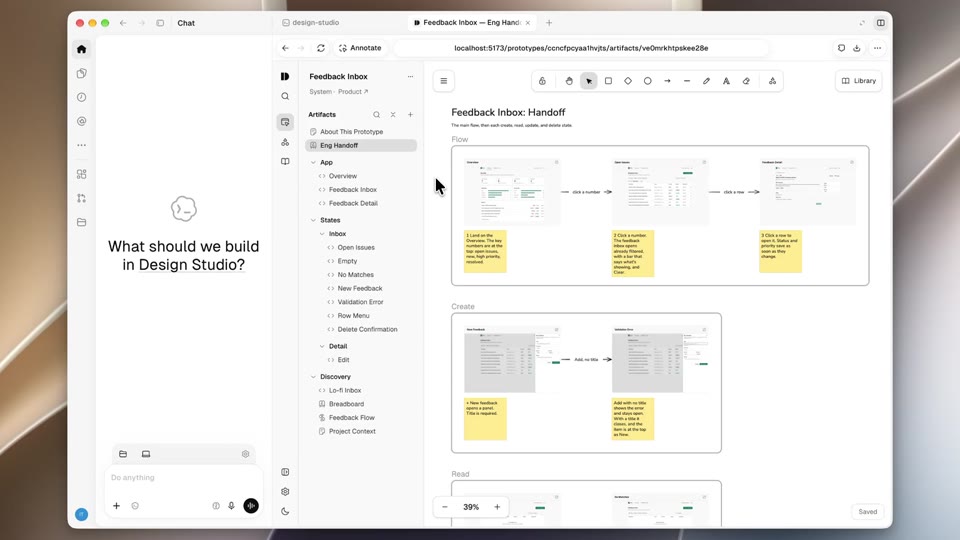Click the localhost address bar
This screenshot has width=960, height=540.
[581, 48]
